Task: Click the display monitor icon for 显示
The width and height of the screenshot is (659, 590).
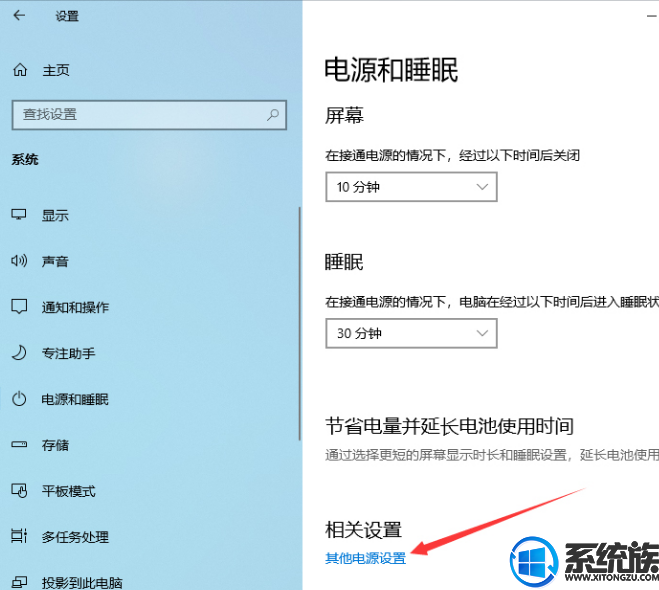Action: pyautogui.click(x=19, y=215)
